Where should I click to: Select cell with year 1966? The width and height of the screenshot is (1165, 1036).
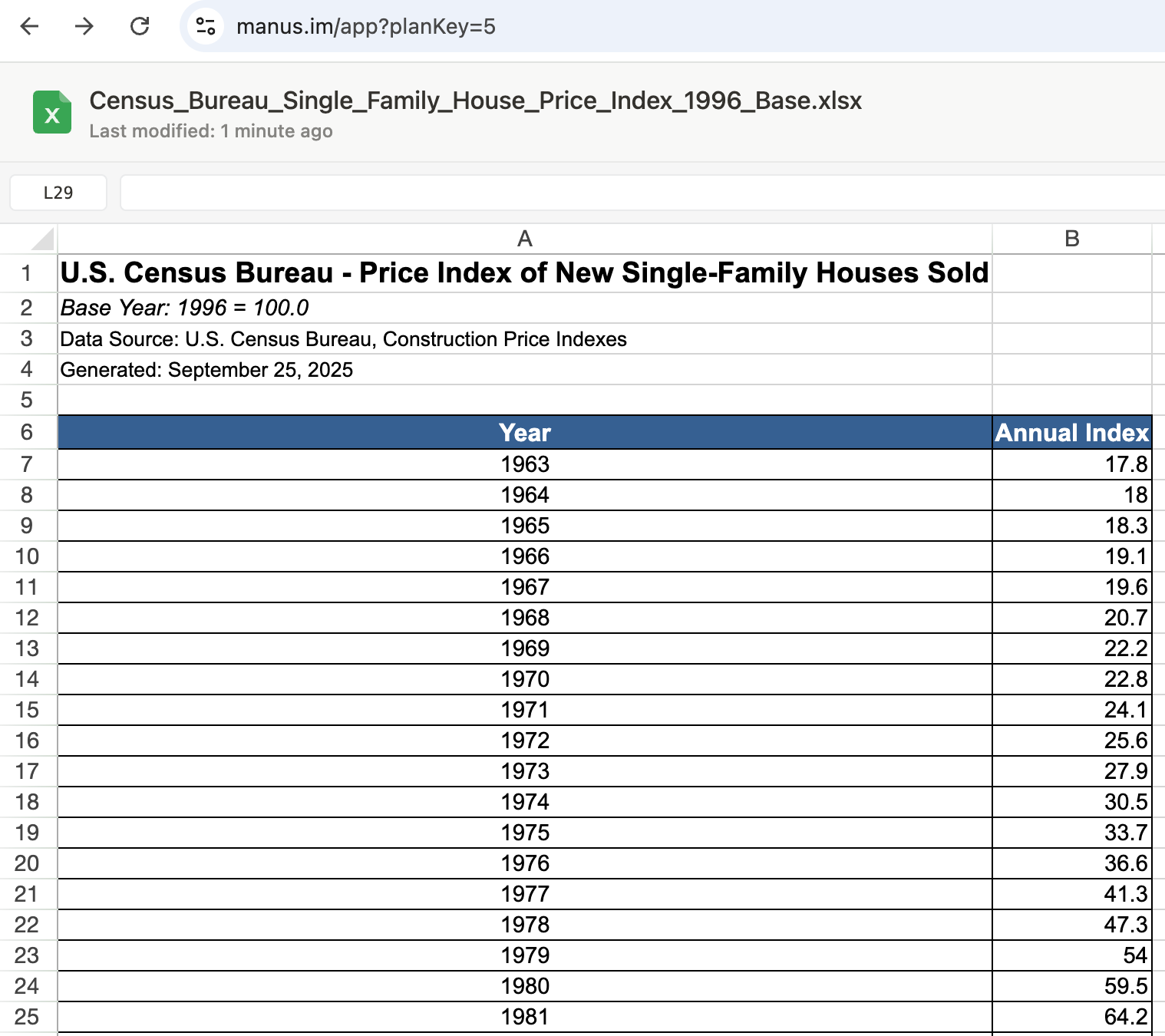[x=525, y=556]
